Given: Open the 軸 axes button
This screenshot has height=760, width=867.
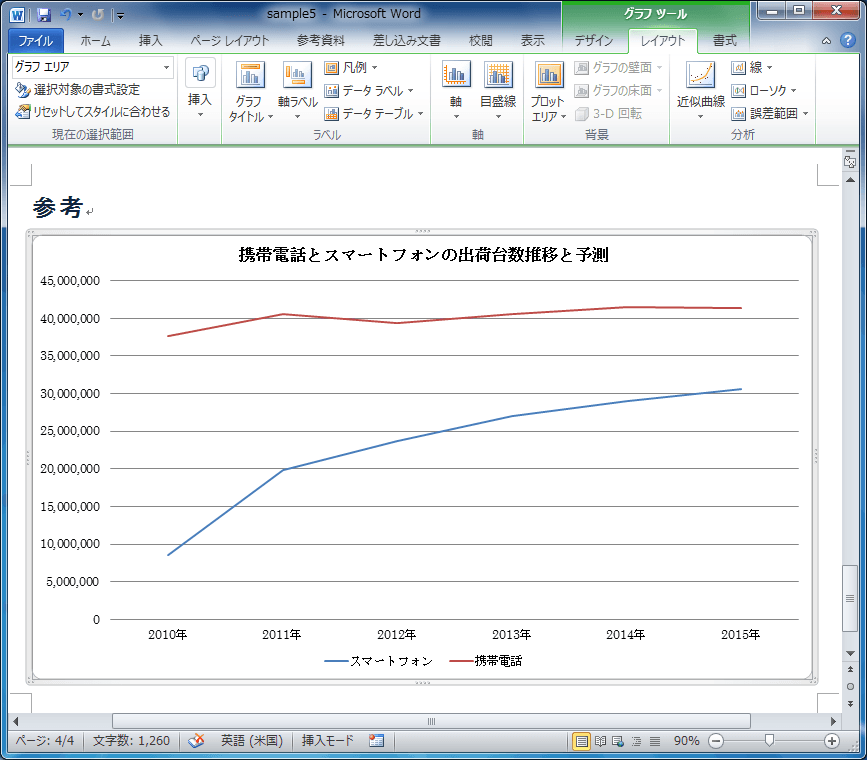Looking at the screenshot, I should [x=456, y=90].
